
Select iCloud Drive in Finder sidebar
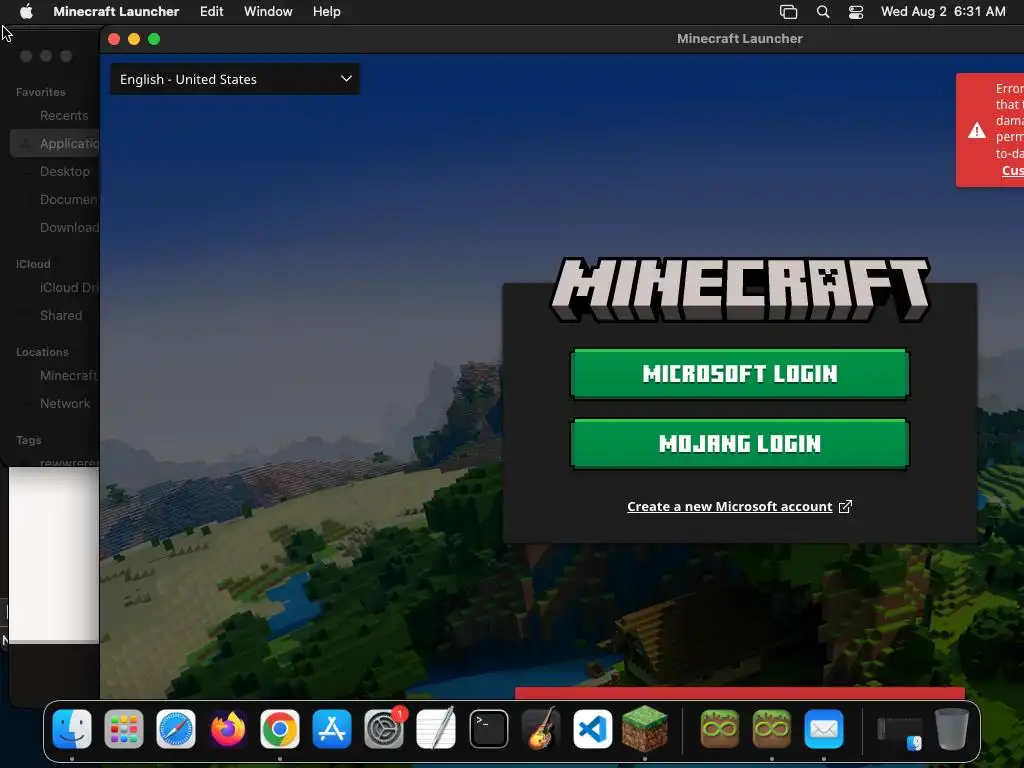click(55, 287)
